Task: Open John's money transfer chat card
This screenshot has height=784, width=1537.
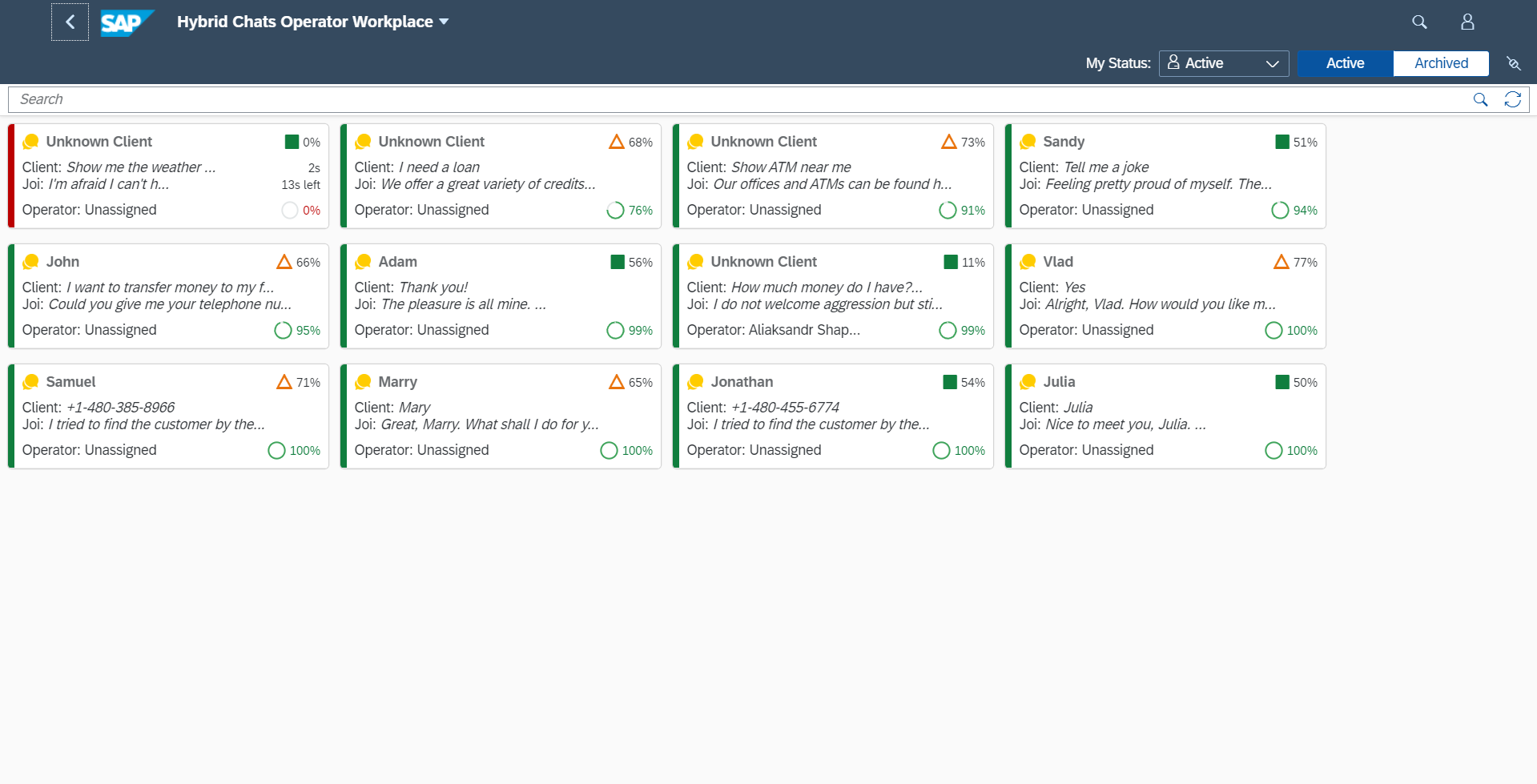Action: tap(168, 296)
